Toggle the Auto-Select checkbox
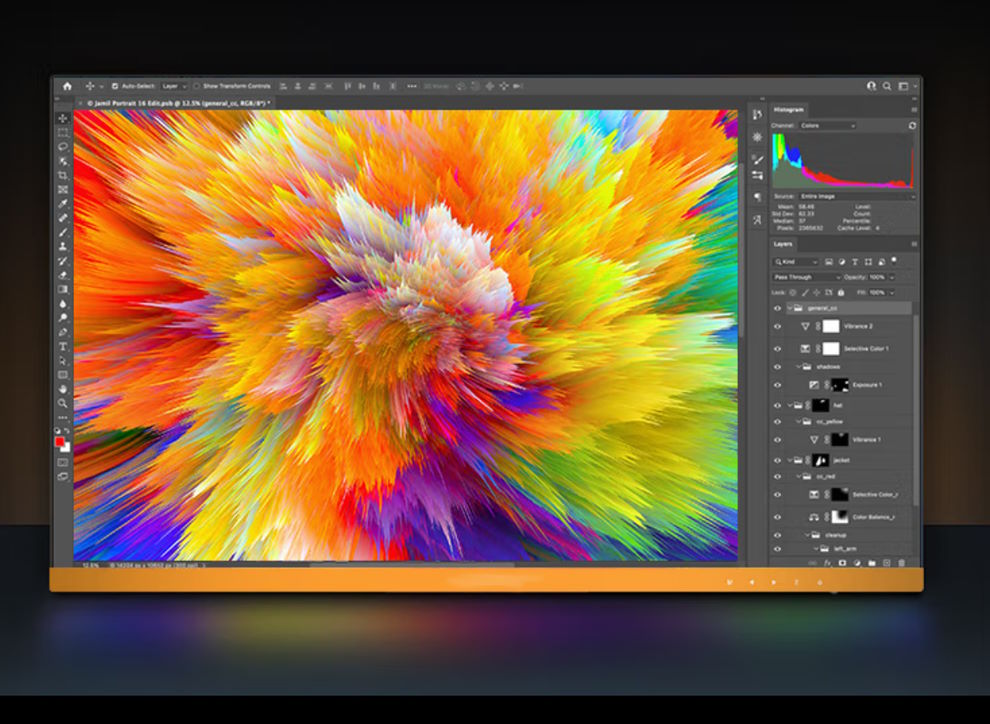This screenshot has height=724, width=990. click(115, 86)
